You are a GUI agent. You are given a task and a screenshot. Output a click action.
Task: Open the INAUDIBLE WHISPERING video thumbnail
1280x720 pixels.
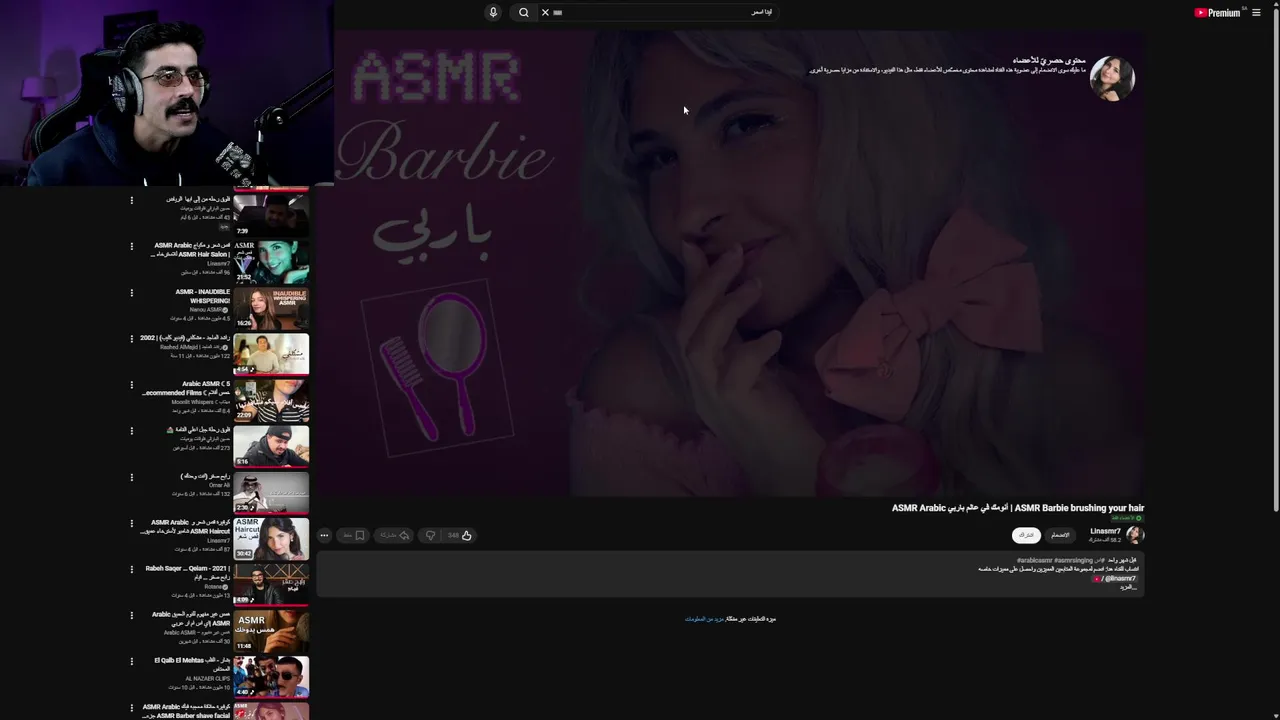[271, 308]
